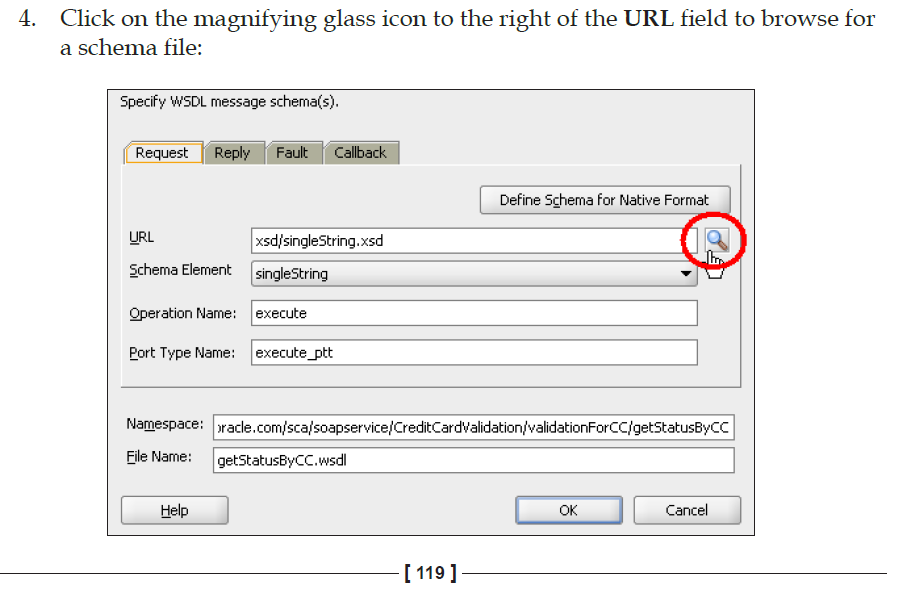Switch to the Request tab
Screen dimensions: 917x615
tap(162, 153)
